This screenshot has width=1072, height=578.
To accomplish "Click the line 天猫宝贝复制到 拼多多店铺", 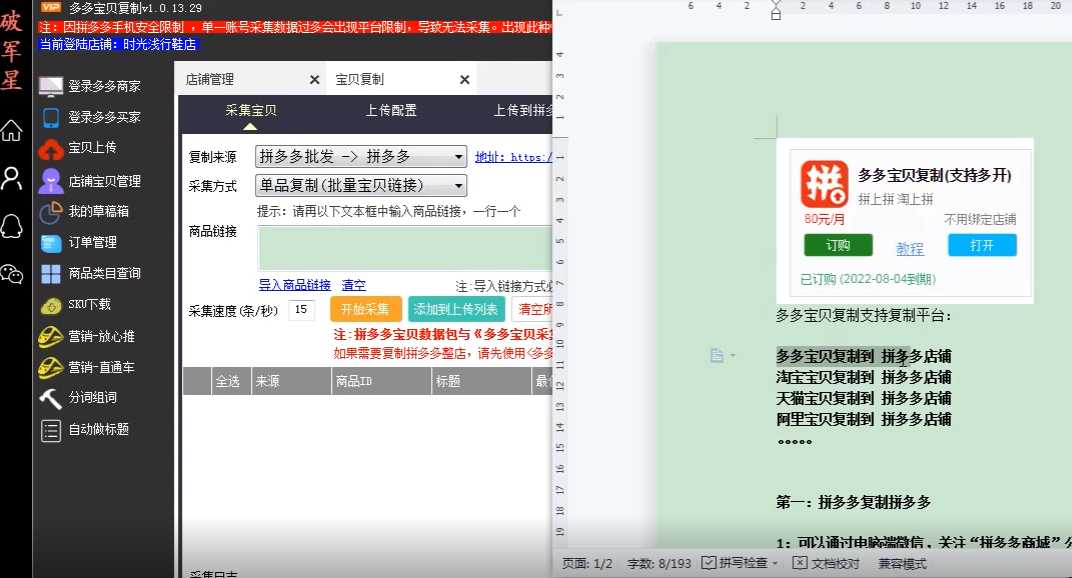I will (x=863, y=398).
